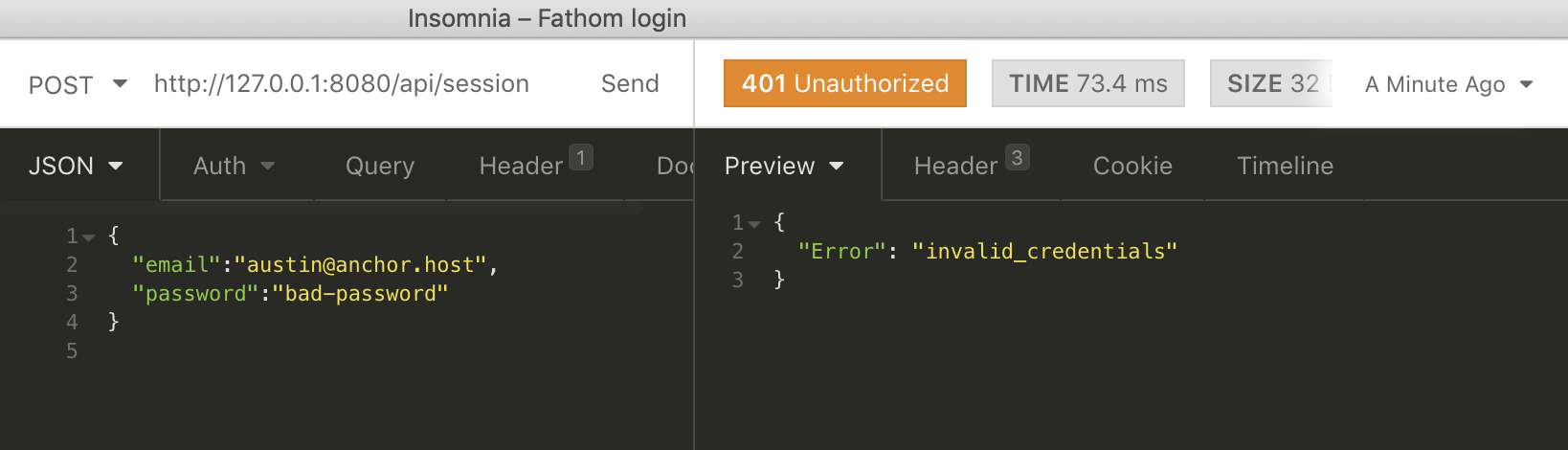Collapse response line 1 fold arrow
Image resolution: width=1568 pixels, height=450 pixels.
(754, 224)
